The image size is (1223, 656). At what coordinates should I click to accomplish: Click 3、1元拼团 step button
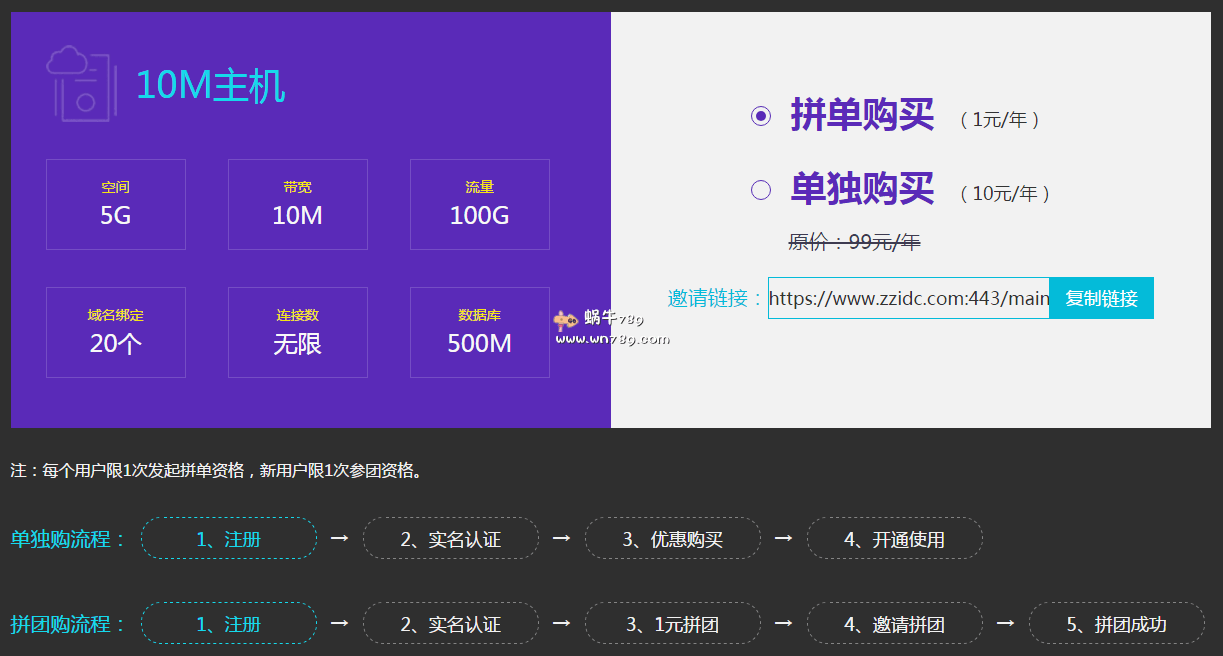point(673,623)
